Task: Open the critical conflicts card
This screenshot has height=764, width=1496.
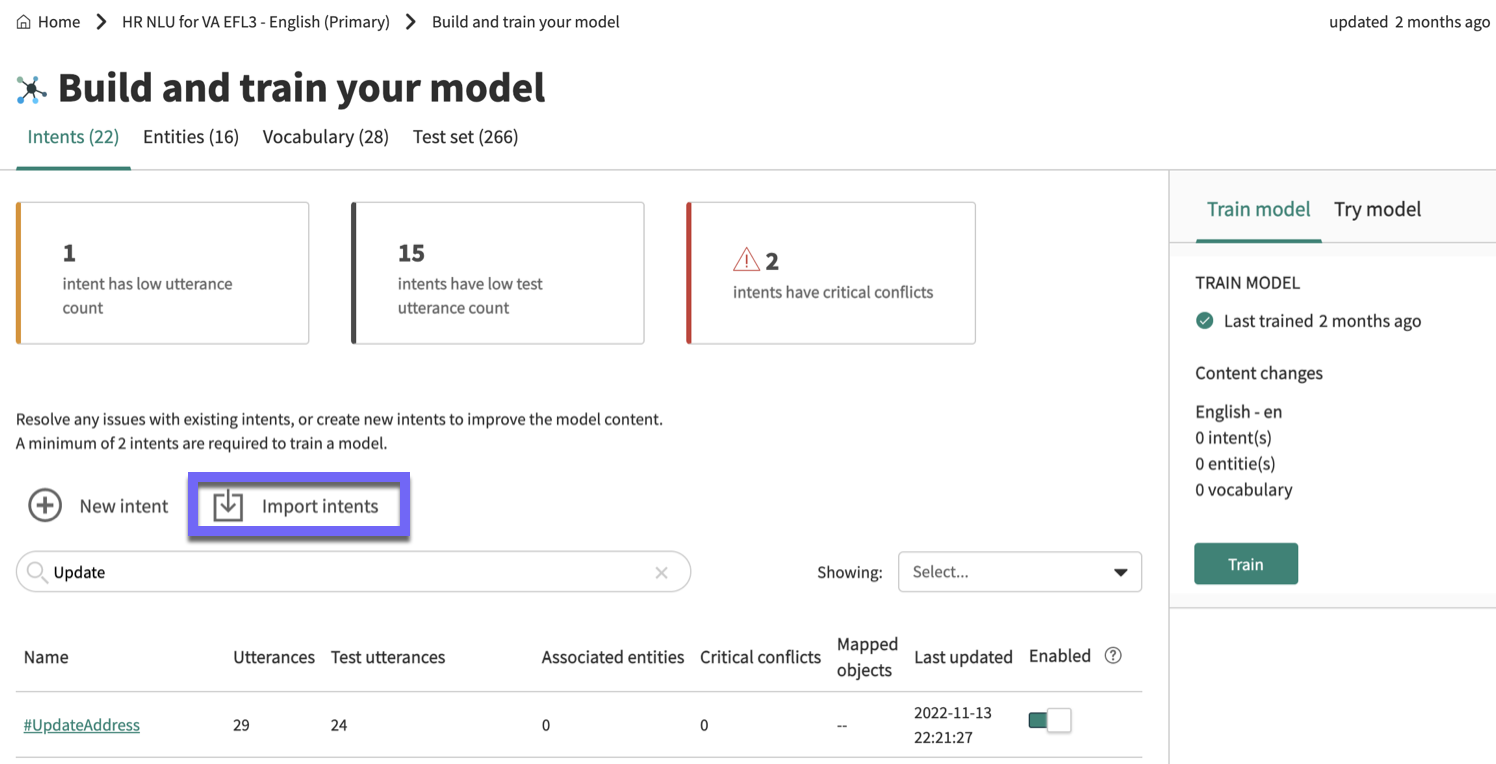Action: pyautogui.click(x=831, y=273)
